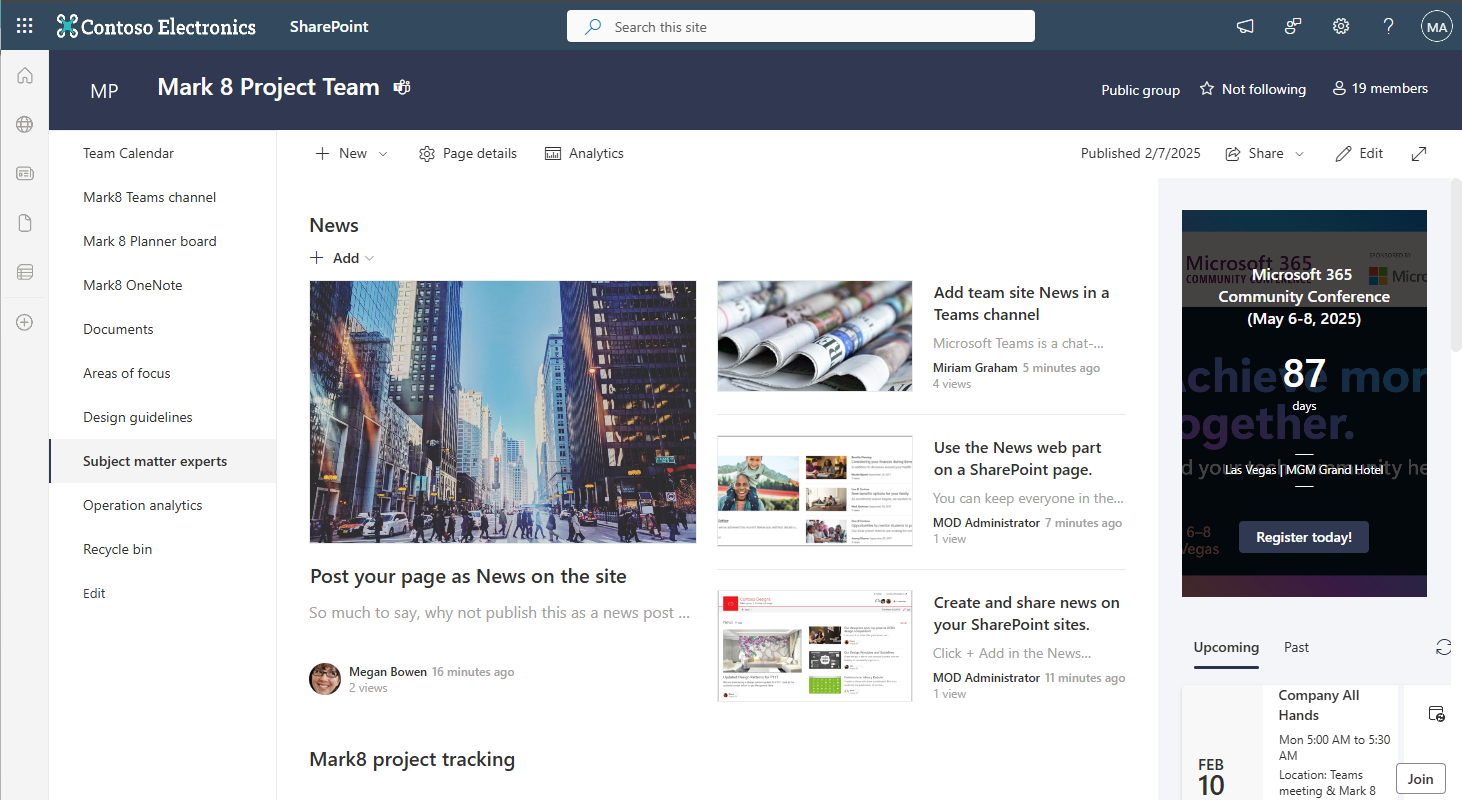Click the Create plus icon in the left rail
This screenshot has width=1462, height=800.
(x=24, y=322)
